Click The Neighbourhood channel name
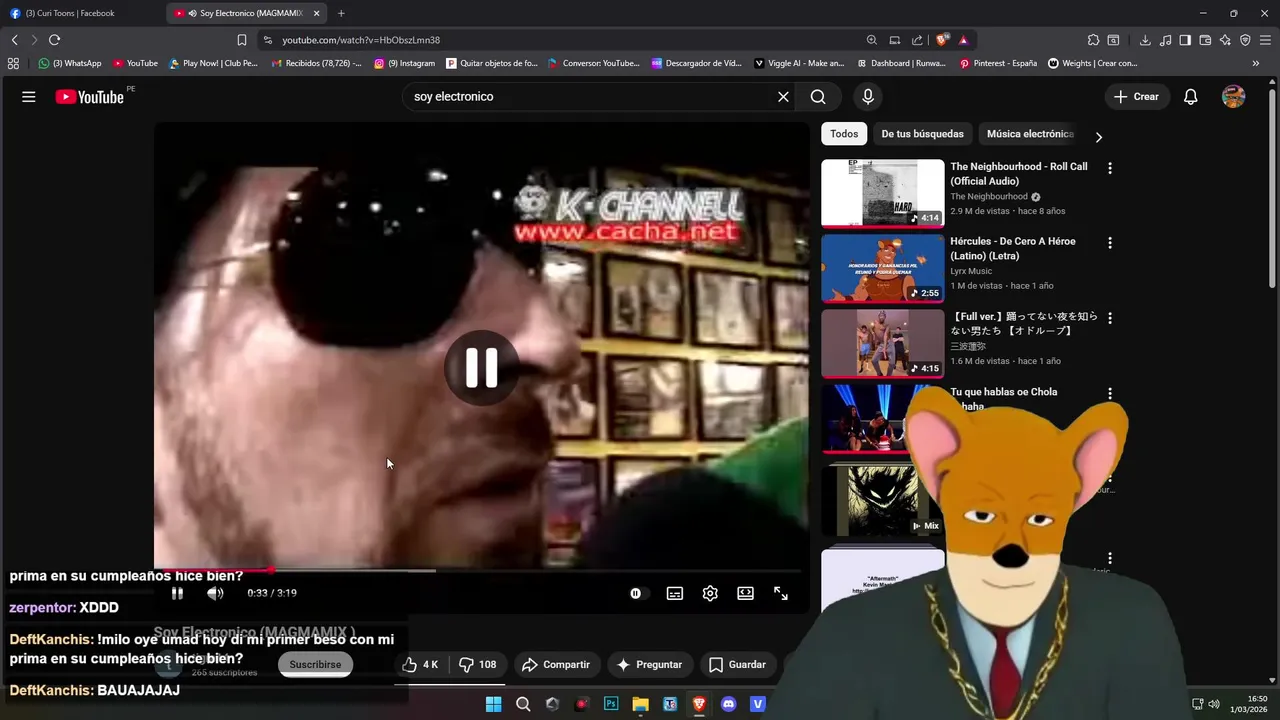 tap(989, 197)
